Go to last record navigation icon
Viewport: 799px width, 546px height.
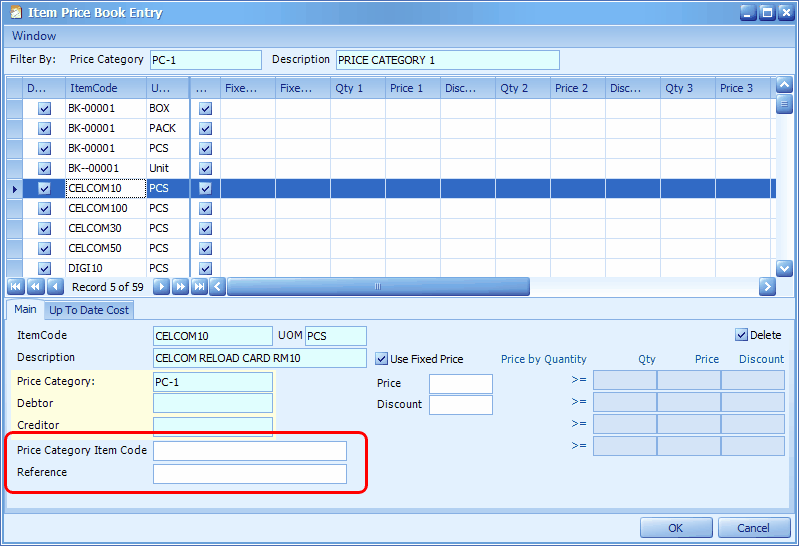click(199, 287)
